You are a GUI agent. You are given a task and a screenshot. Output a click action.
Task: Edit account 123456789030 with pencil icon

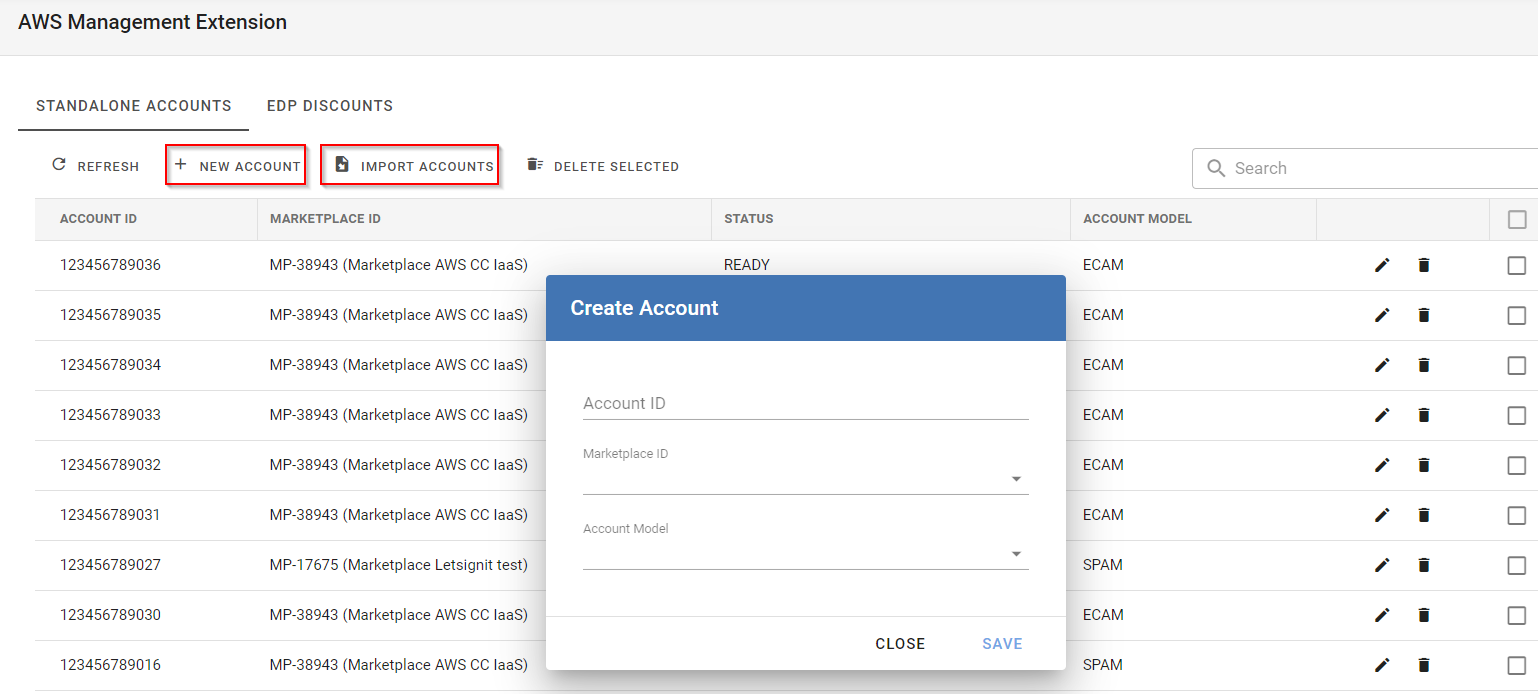pyautogui.click(x=1382, y=615)
